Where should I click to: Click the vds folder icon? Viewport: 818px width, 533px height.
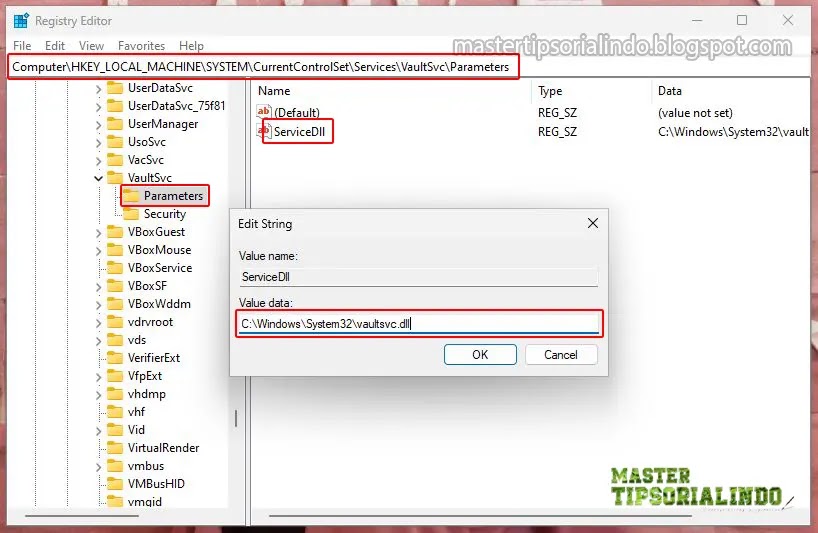point(115,340)
